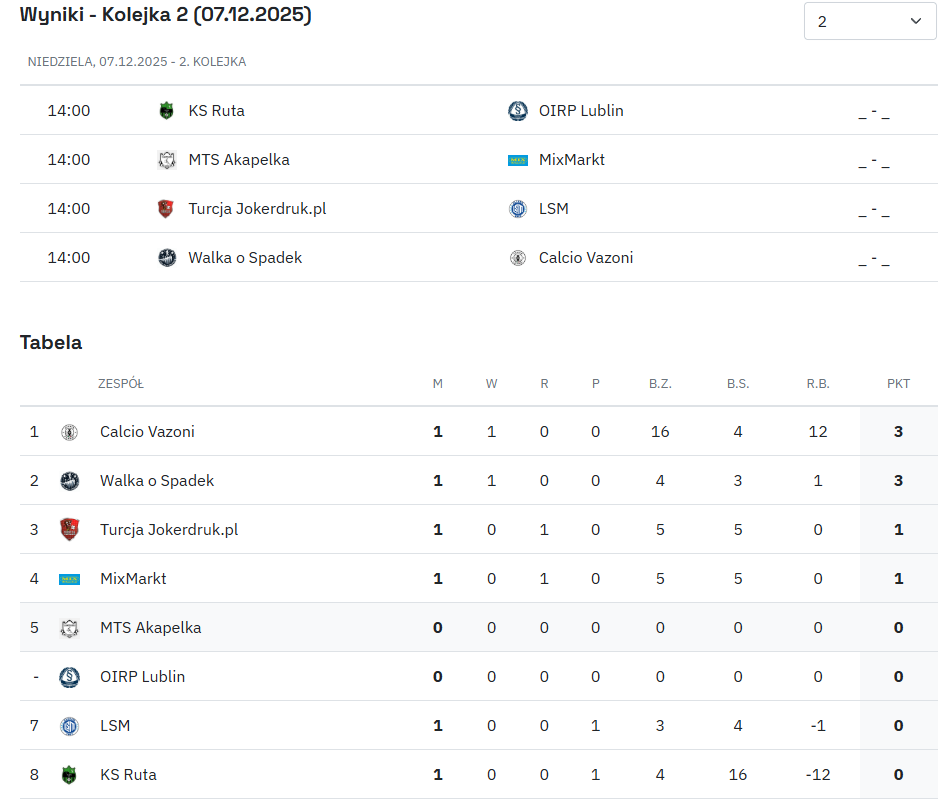The image size is (949, 810).
Task: Click OIRP Lublin crest in fixtures
Action: (x=517, y=111)
